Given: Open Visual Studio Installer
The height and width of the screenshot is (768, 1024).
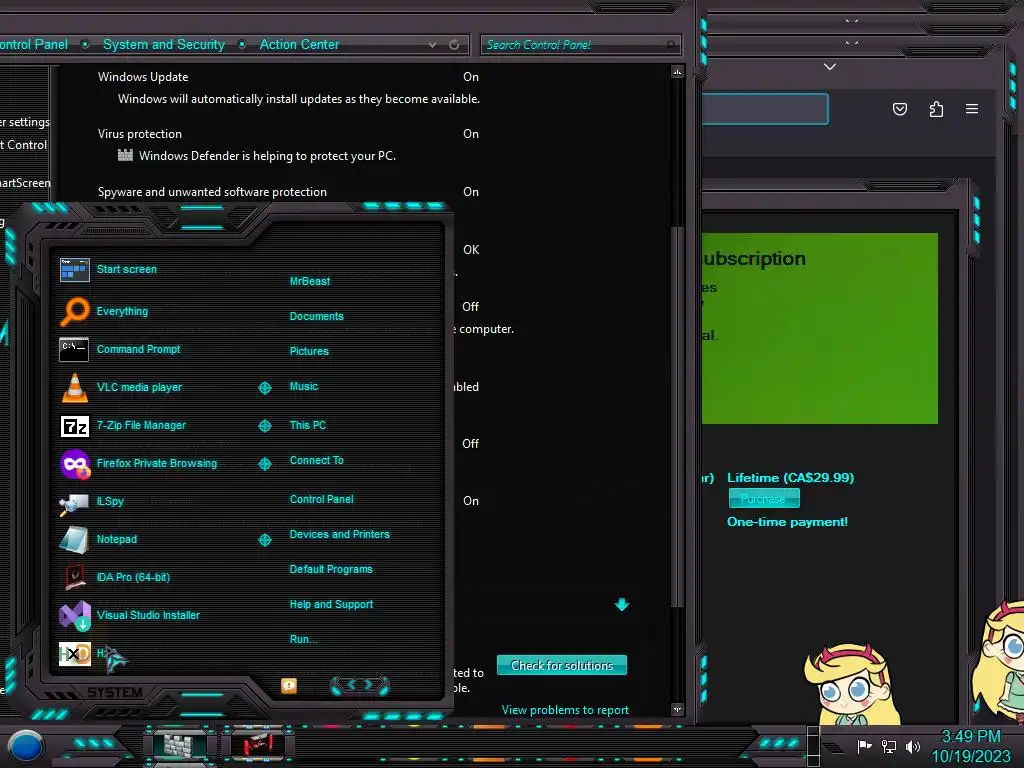Looking at the screenshot, I should point(129,615).
